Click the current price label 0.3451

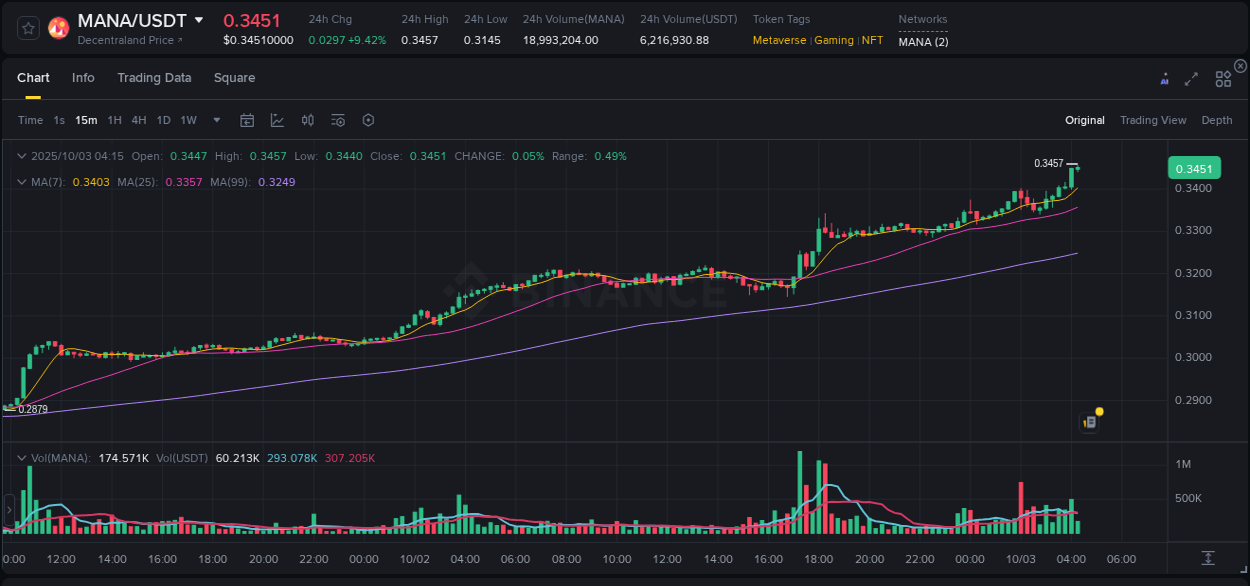point(1195,168)
